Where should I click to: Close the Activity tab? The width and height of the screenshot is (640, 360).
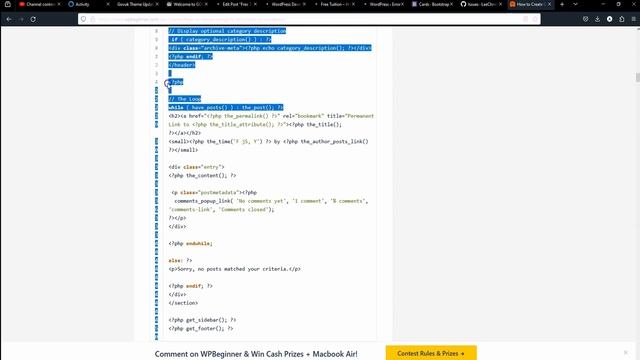(x=108, y=4)
